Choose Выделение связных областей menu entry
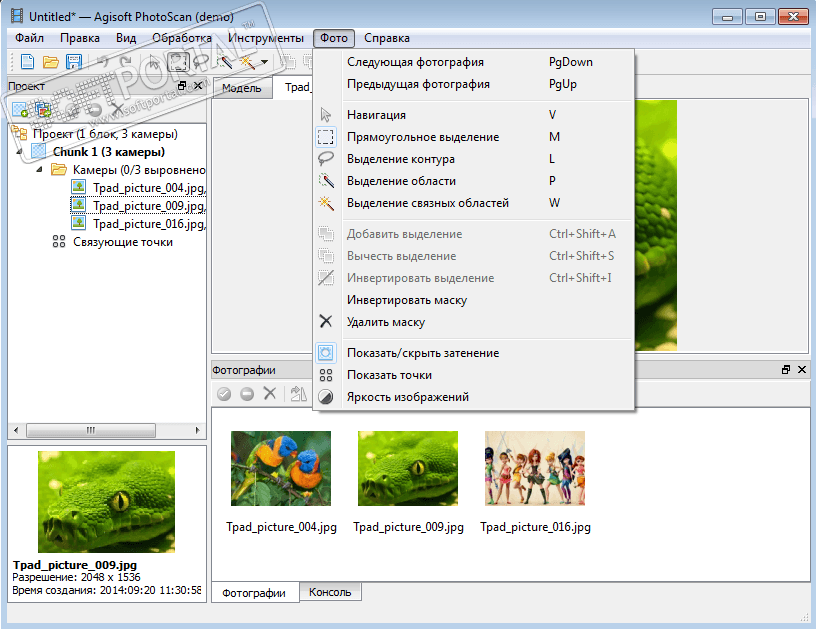This screenshot has height=629, width=816. click(x=474, y=203)
